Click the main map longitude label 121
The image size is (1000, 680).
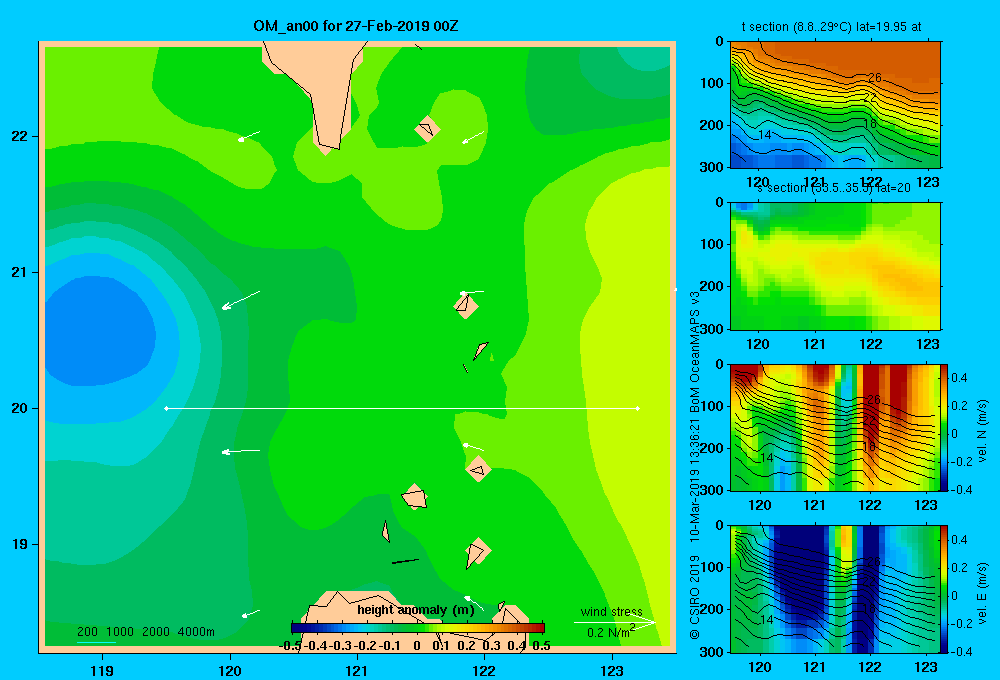[357, 670]
